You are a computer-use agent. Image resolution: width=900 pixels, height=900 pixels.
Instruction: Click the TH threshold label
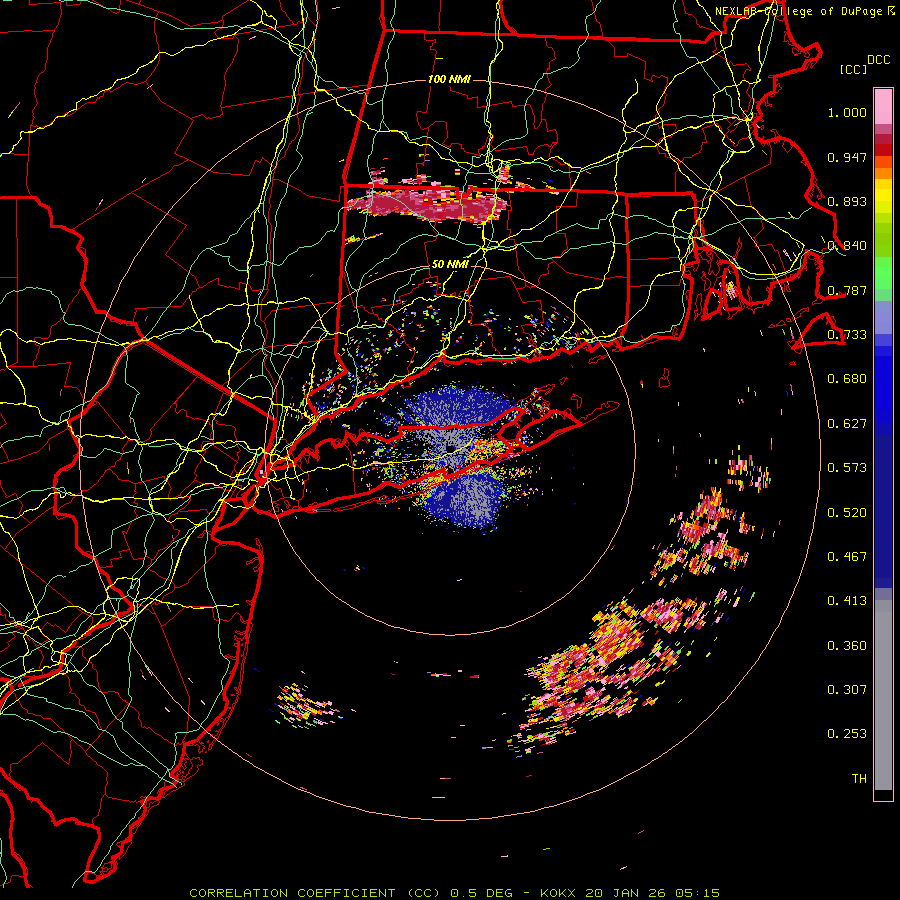(859, 779)
